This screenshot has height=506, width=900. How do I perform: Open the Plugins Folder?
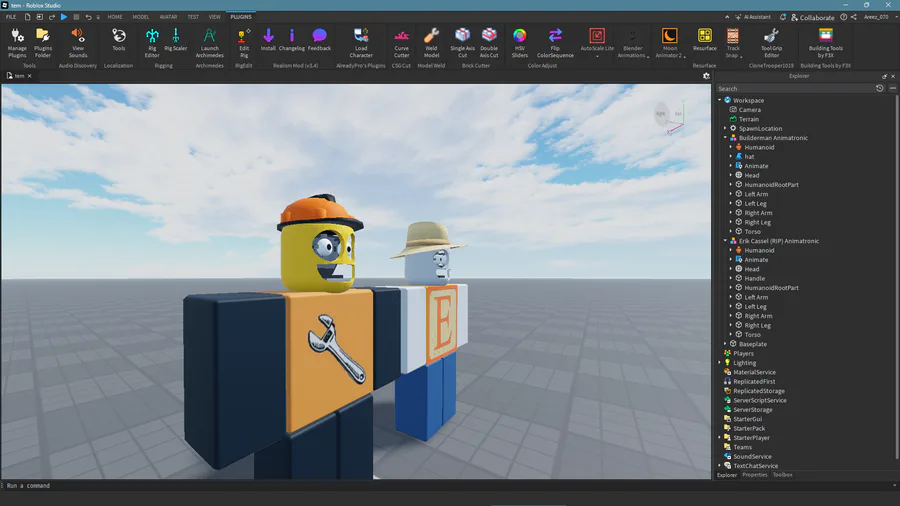click(43, 43)
